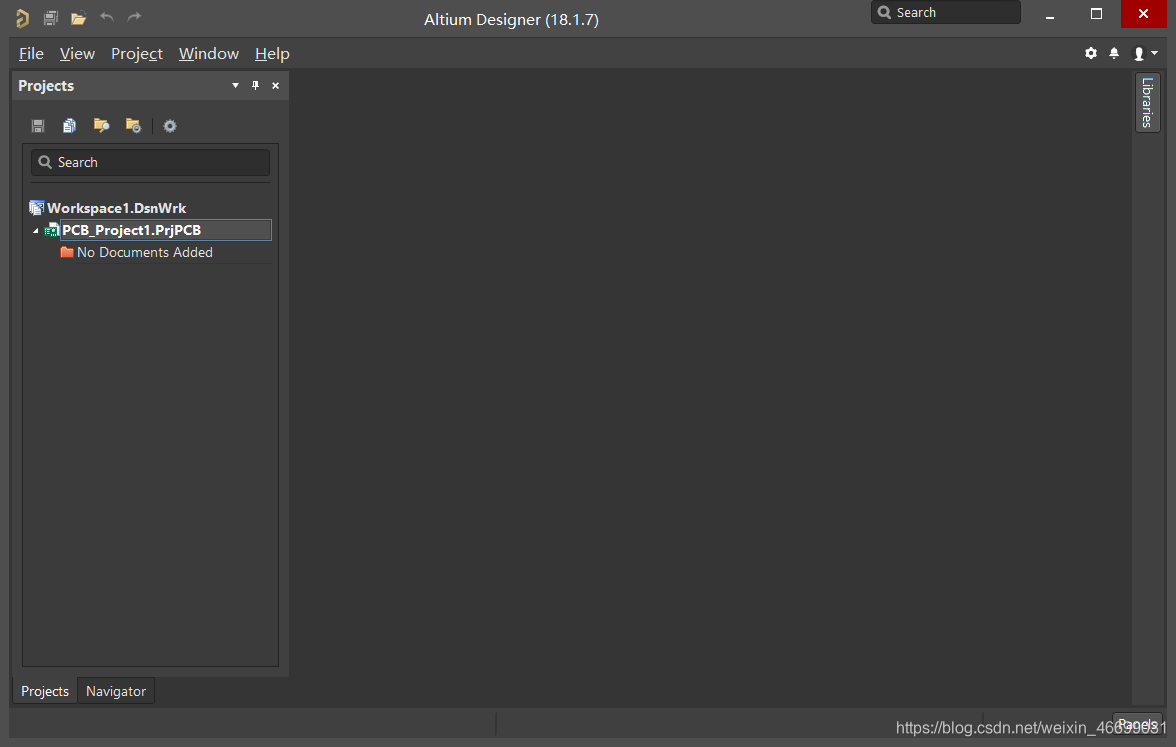Select PCB_Project1.PrjPCB project node
The width and height of the screenshot is (1176, 747).
pos(165,230)
